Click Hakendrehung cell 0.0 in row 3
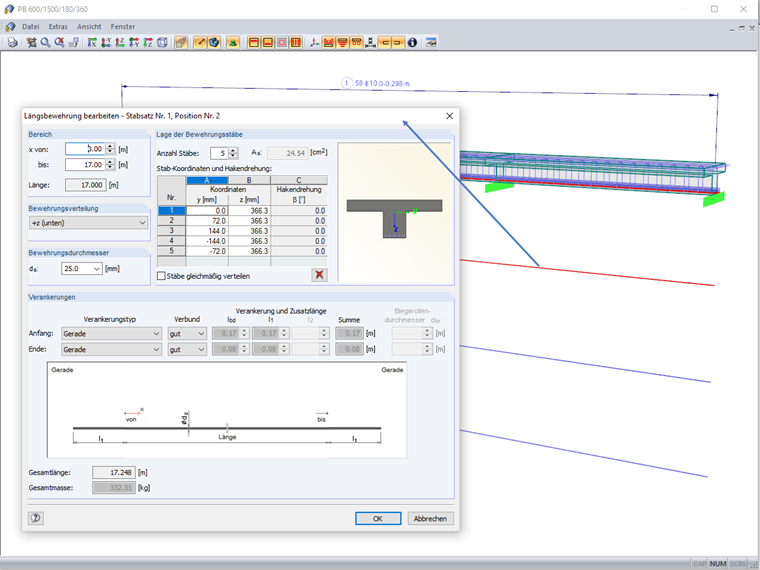Viewport: 760px width, 570px height. [299, 231]
